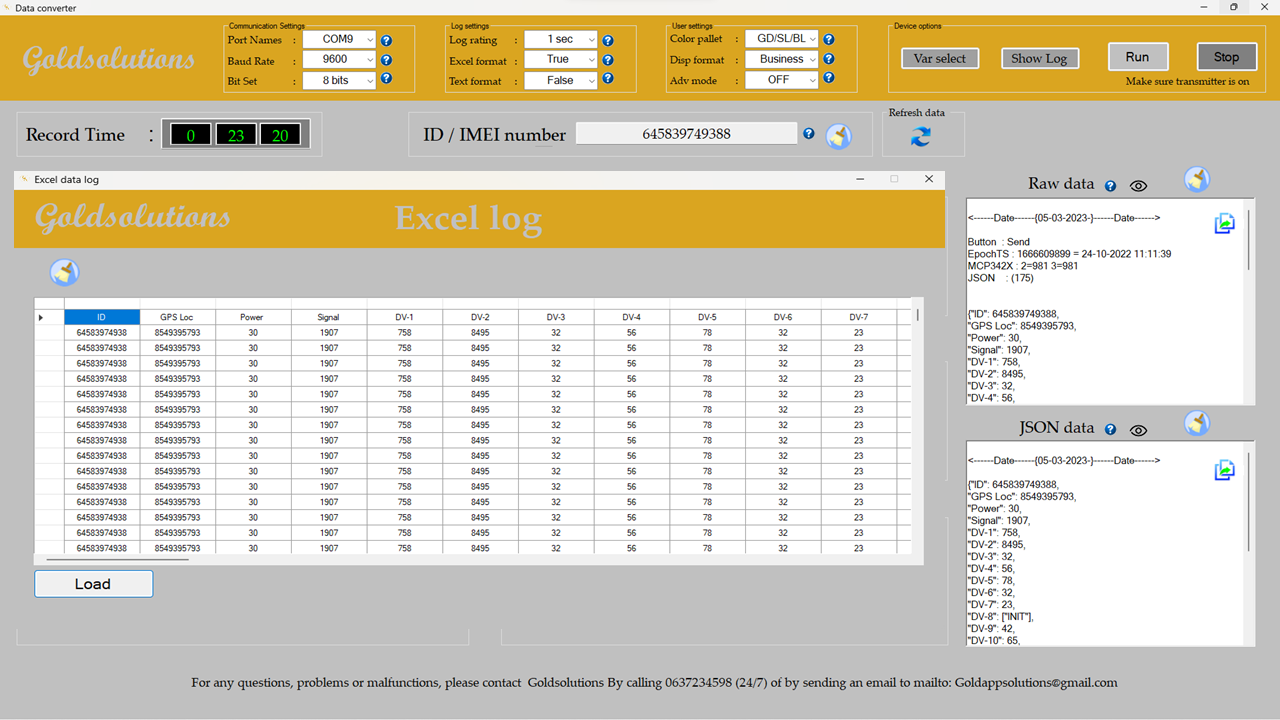Click the Record Time hours display

tap(190, 135)
